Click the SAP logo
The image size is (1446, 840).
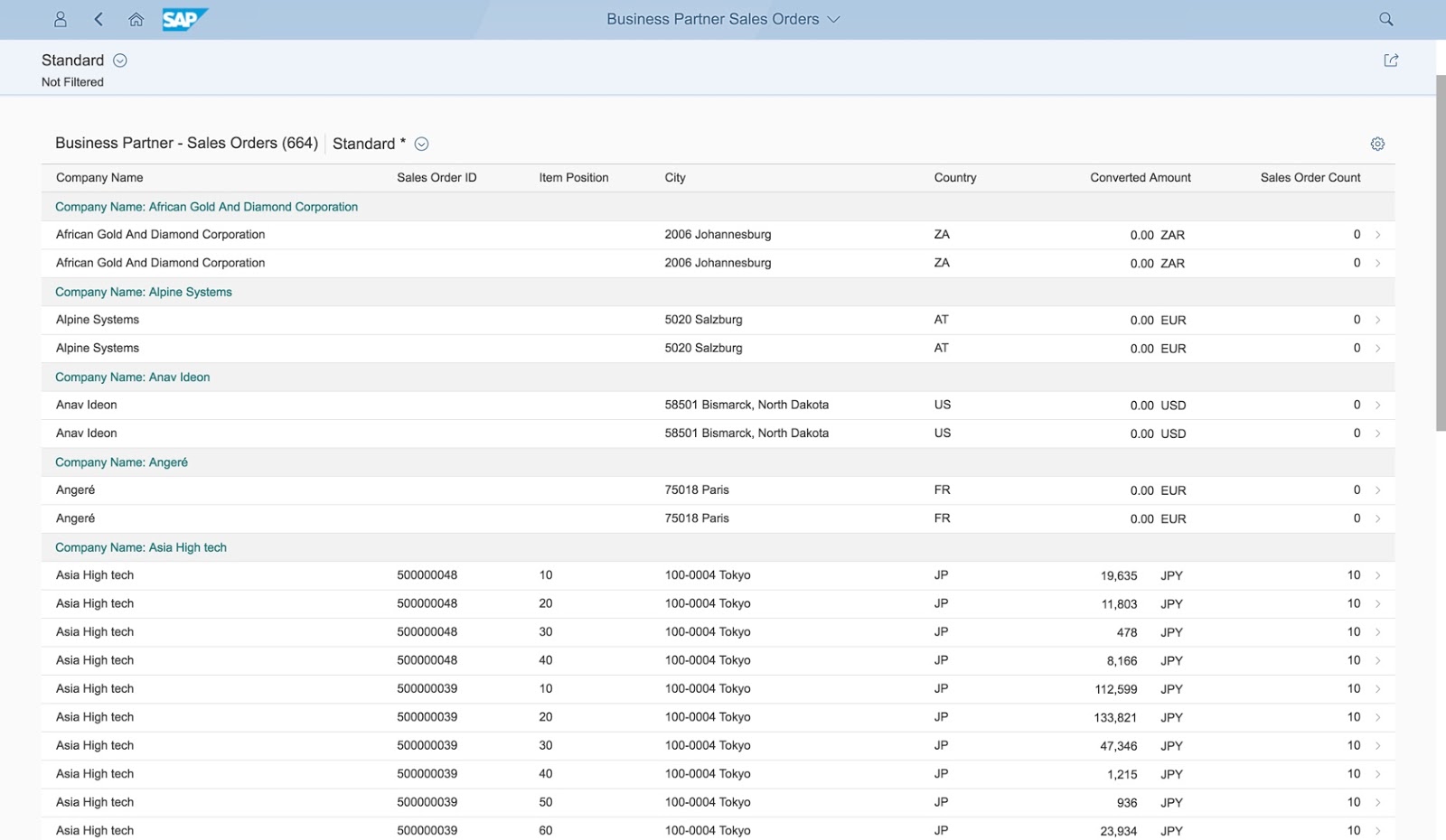183,19
